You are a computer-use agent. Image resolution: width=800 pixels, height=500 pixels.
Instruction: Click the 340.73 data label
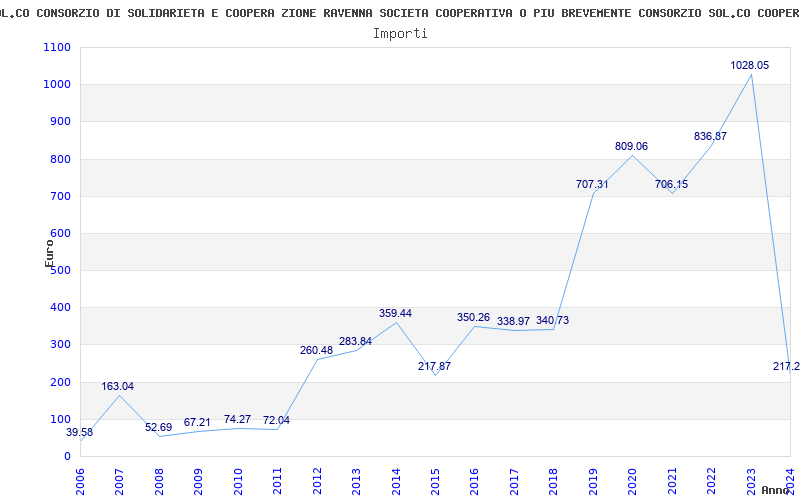[552, 320]
